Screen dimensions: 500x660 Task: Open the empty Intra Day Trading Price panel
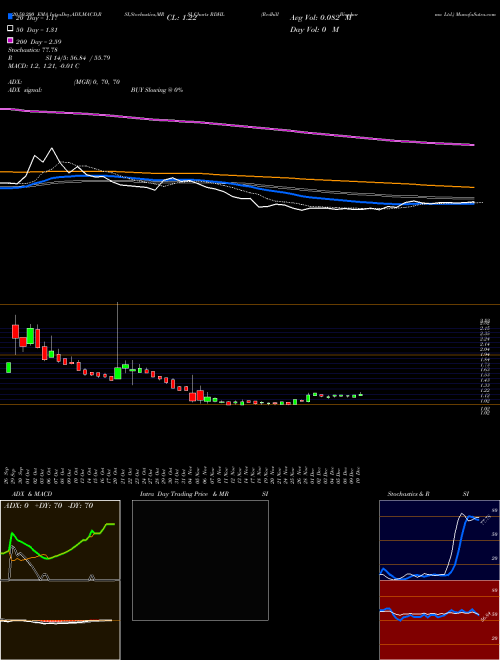click(200, 560)
